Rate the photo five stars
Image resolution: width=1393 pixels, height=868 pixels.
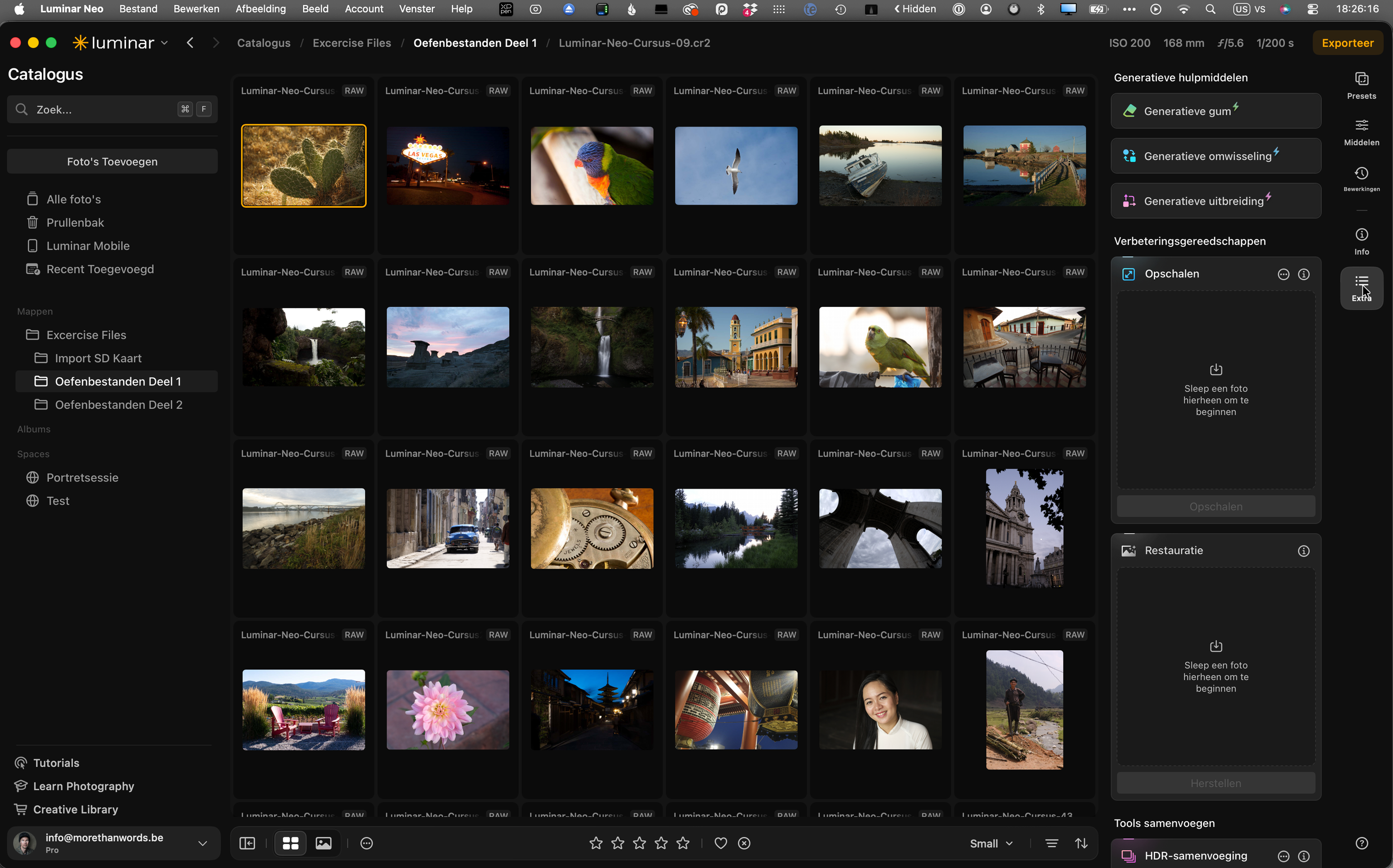tap(683, 843)
